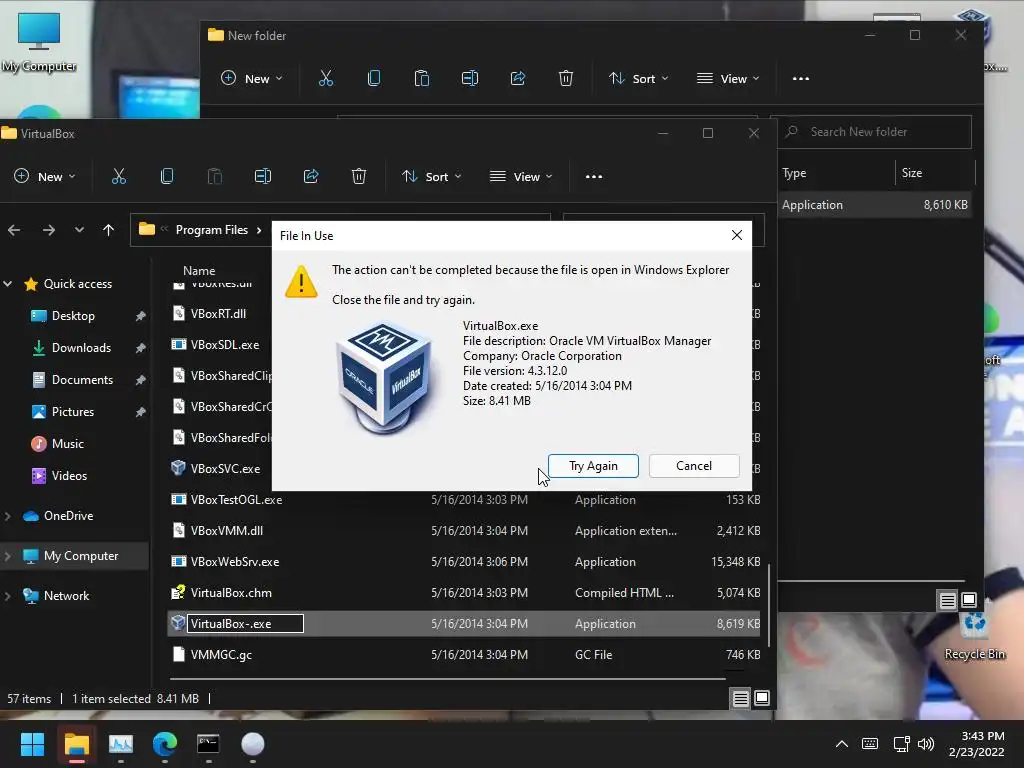This screenshot has width=1024, height=768.
Task: Click Rename icon in VirtualBox window toolbar
Action: [x=263, y=176]
